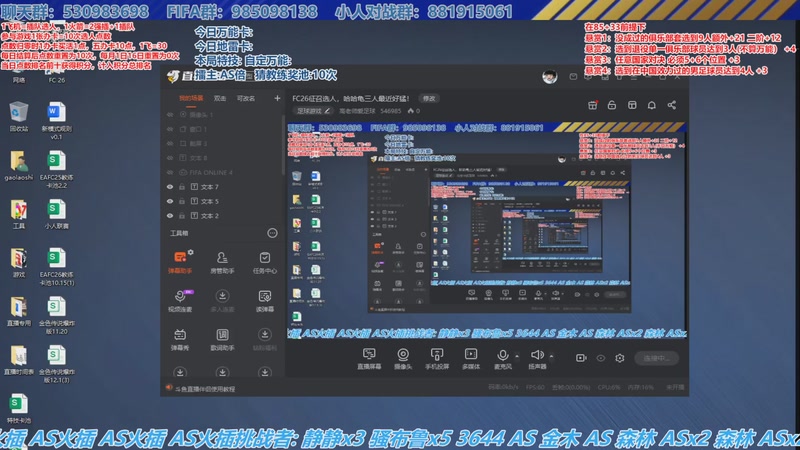Open stream settings gear icon
The height and width of the screenshot is (450, 800).
tap(619, 358)
